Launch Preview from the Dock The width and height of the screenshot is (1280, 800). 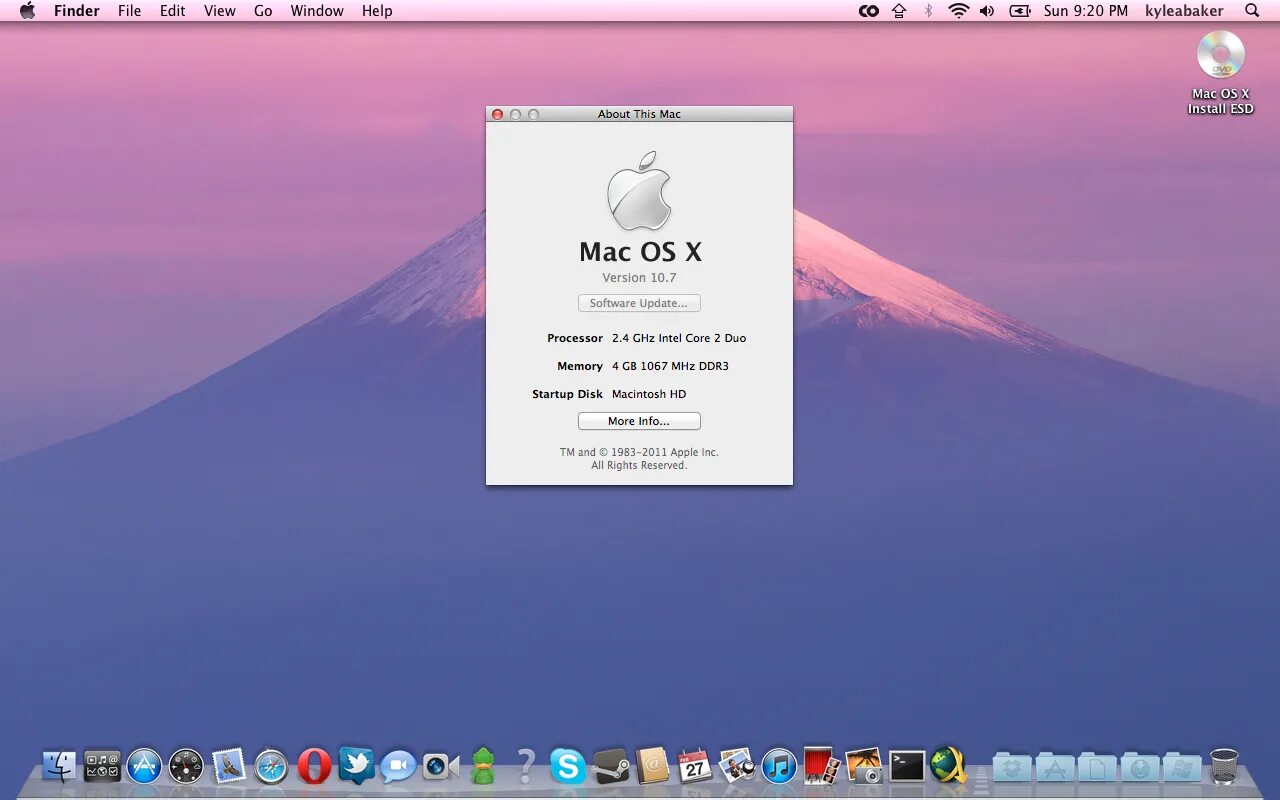click(x=737, y=766)
